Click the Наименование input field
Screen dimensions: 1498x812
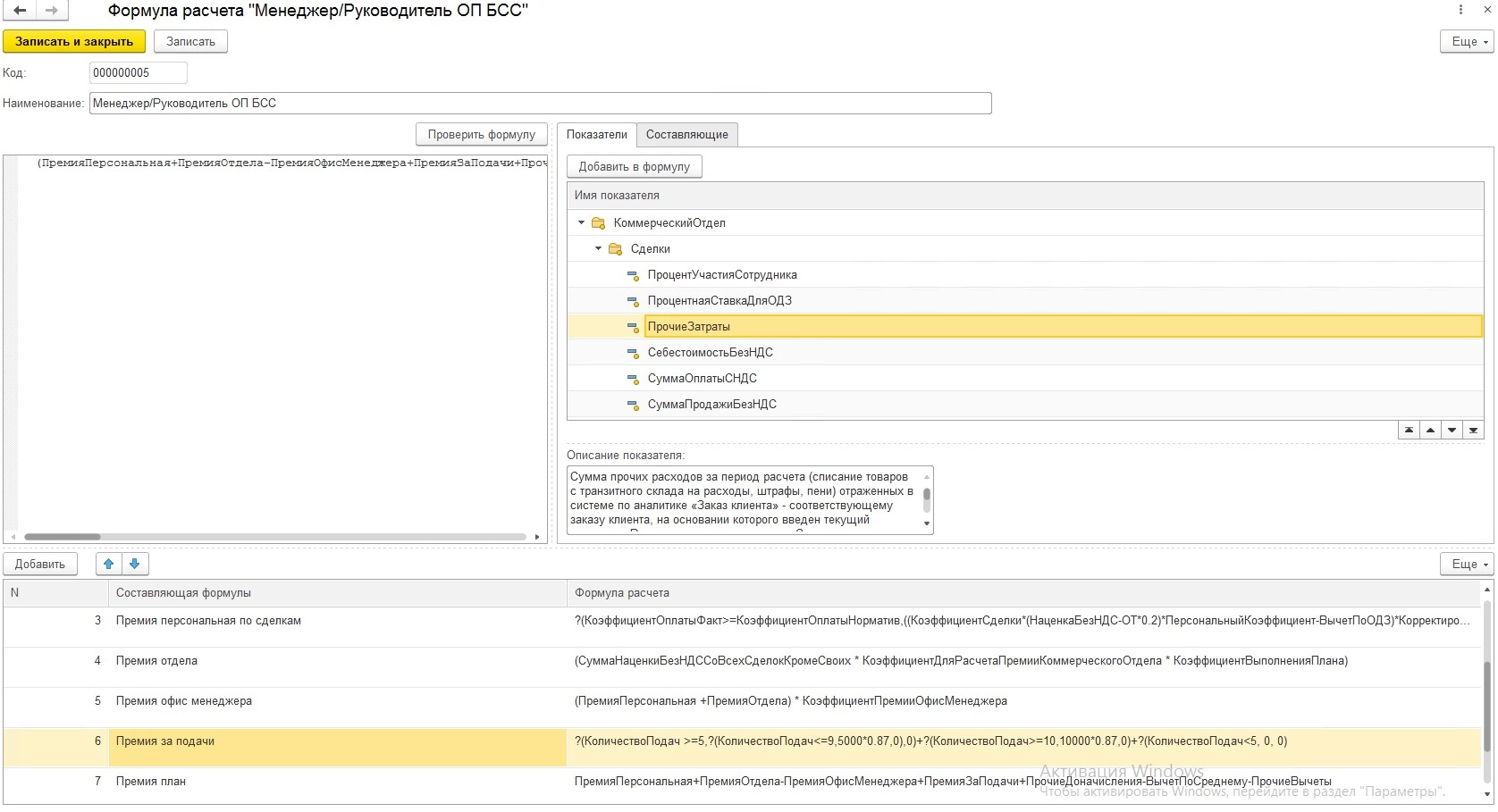tap(540, 103)
